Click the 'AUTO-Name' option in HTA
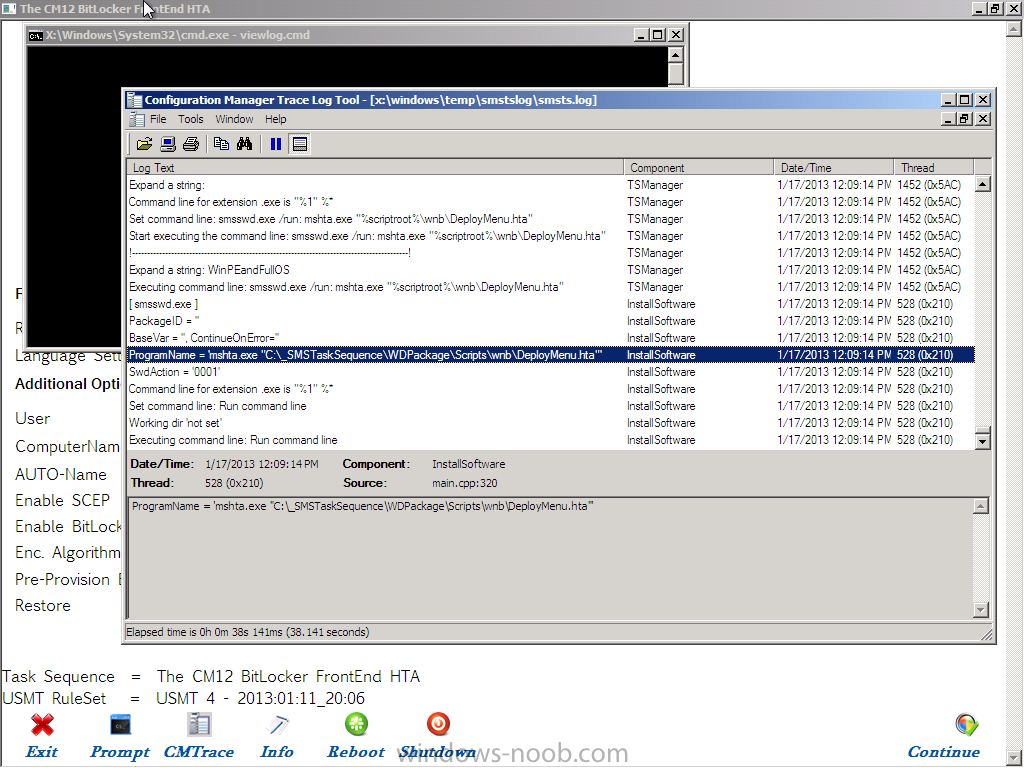The image size is (1024, 768). (x=61, y=475)
